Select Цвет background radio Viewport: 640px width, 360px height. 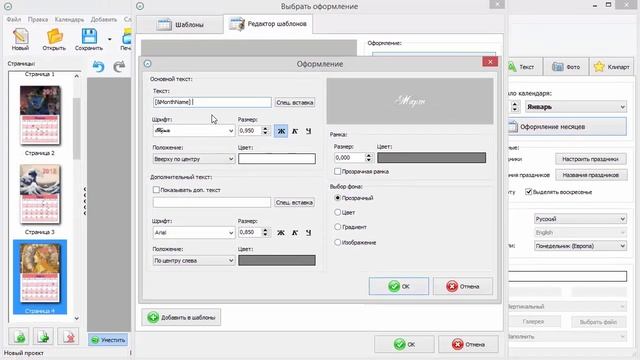coord(338,212)
